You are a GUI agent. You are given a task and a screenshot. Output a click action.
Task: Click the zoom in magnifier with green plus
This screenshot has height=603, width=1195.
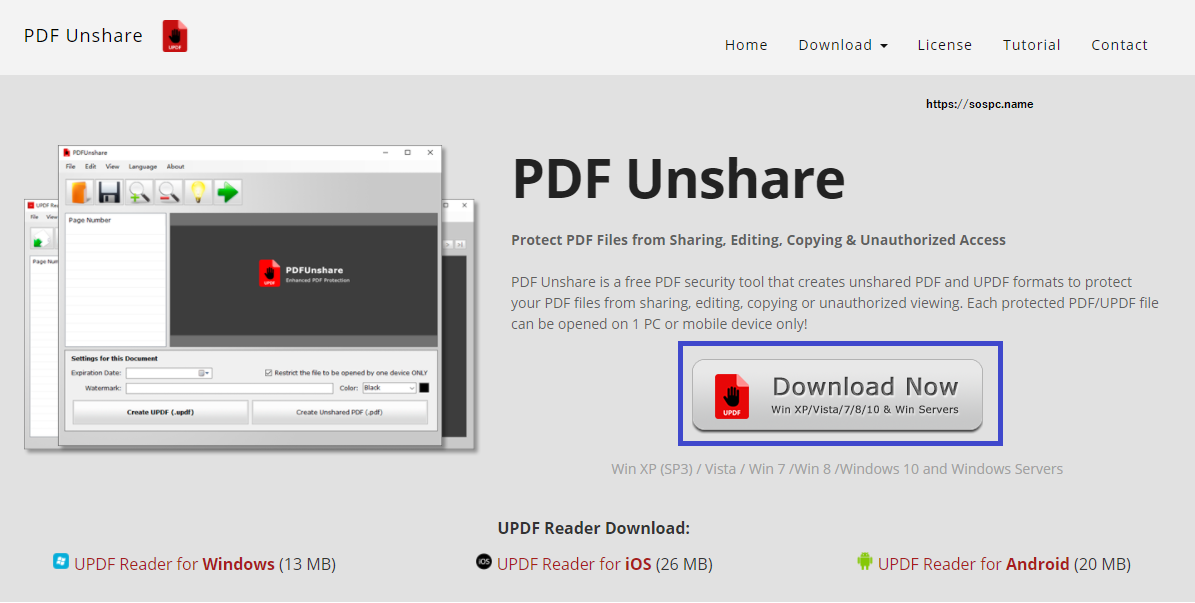(139, 192)
